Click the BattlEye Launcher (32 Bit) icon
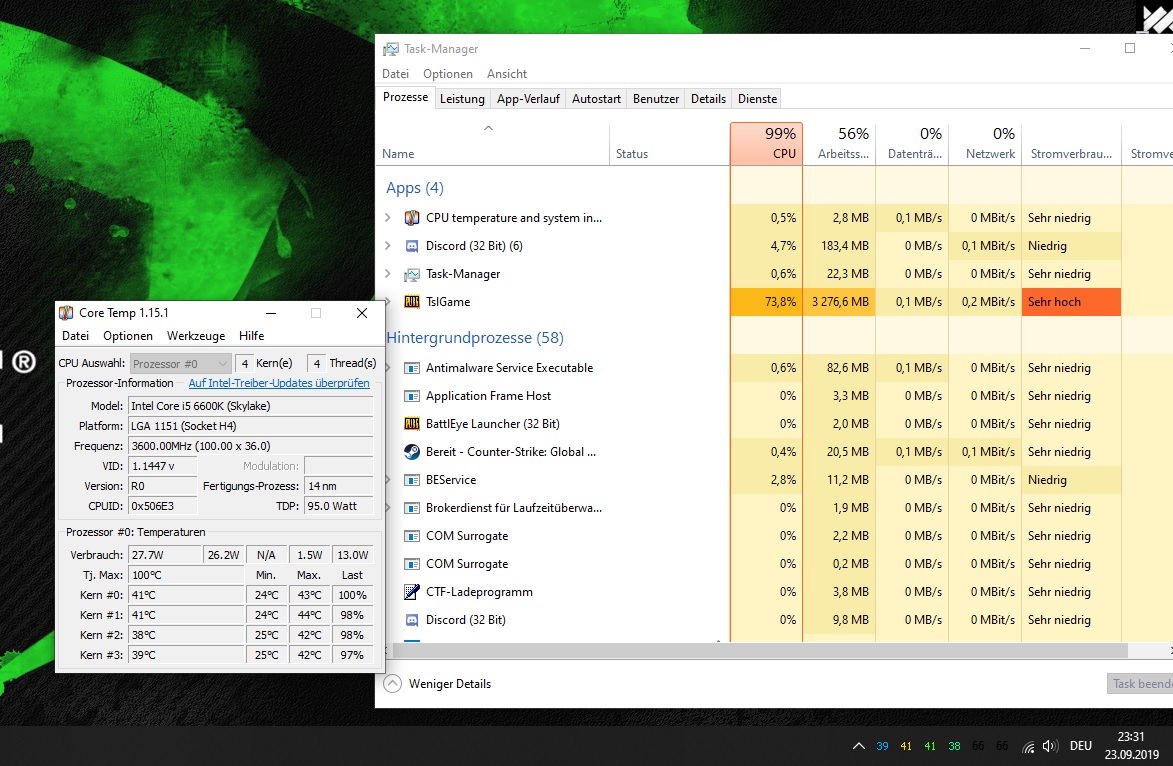The width and height of the screenshot is (1173, 766). tap(411, 423)
